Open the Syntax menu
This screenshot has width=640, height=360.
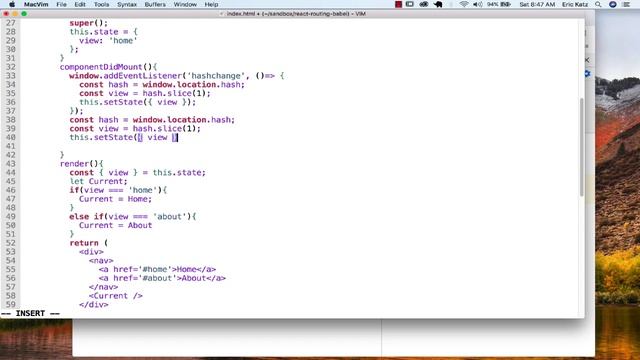127,4
